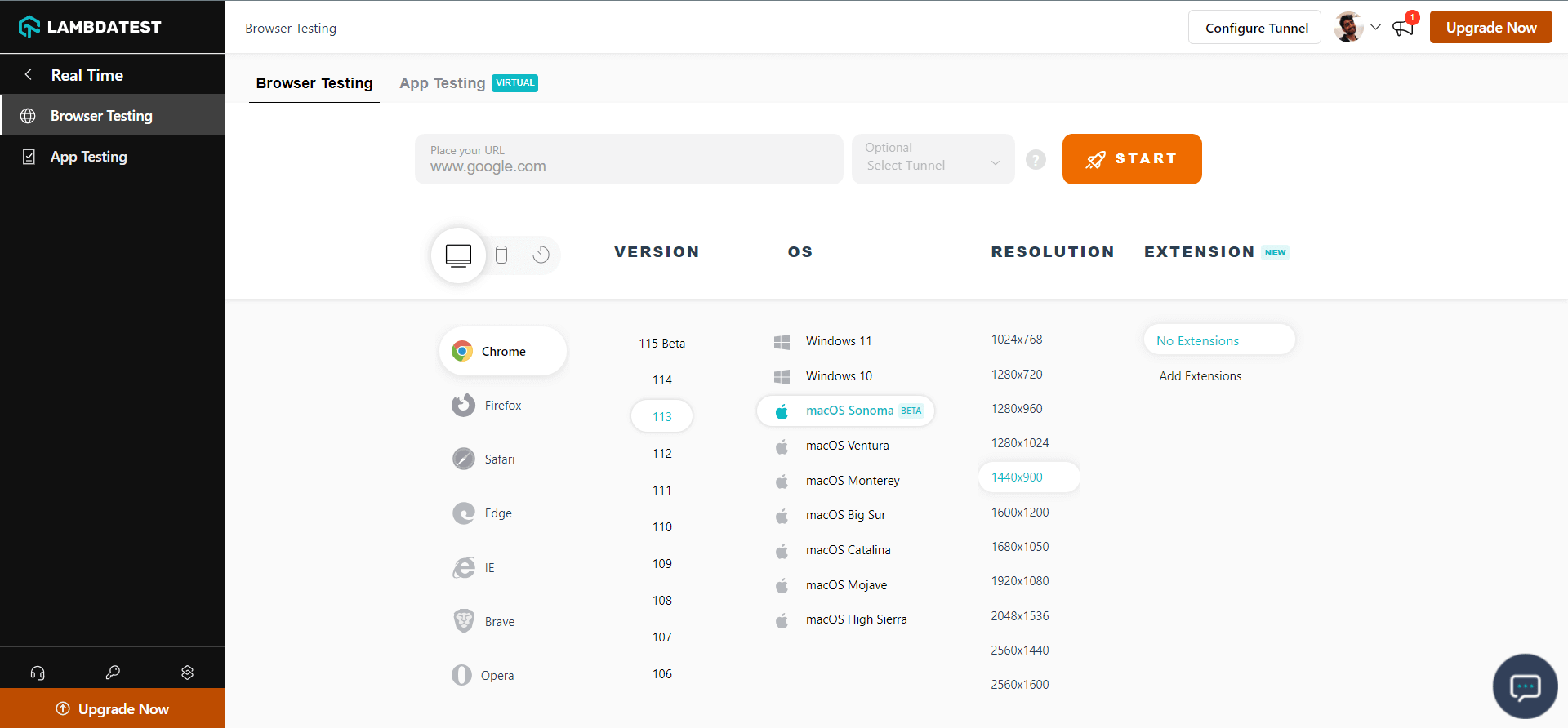Click the Configure Tunnel button
The height and width of the screenshot is (728, 1568).
pyautogui.click(x=1254, y=28)
